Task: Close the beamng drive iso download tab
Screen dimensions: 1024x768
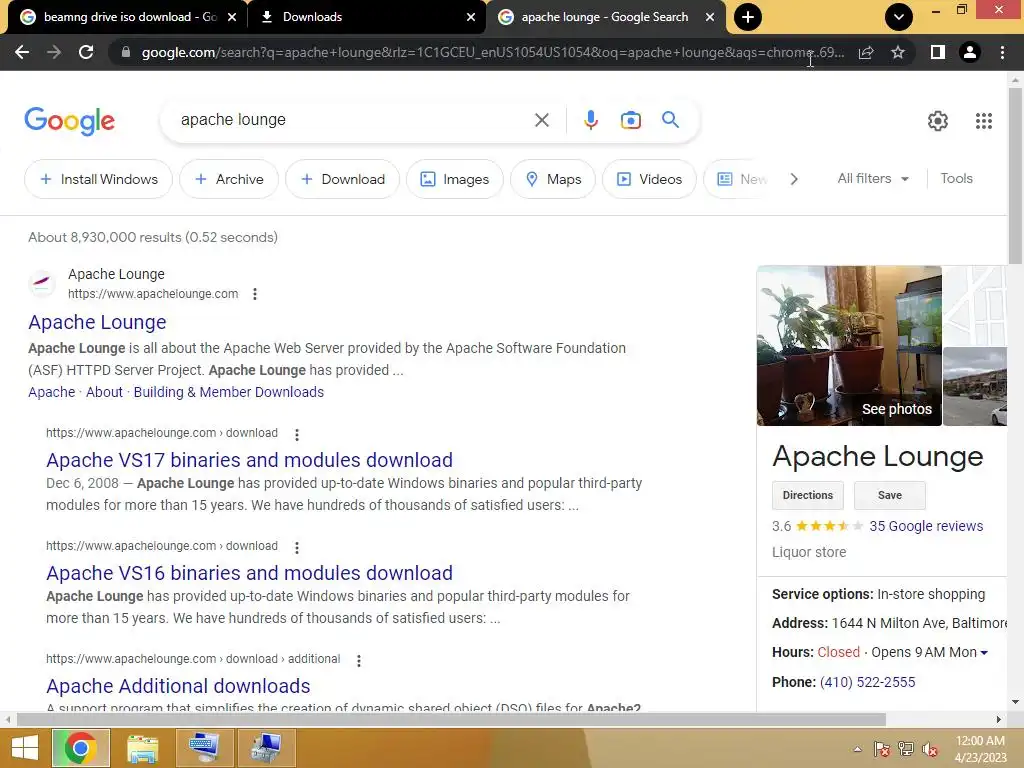Action: [232, 17]
